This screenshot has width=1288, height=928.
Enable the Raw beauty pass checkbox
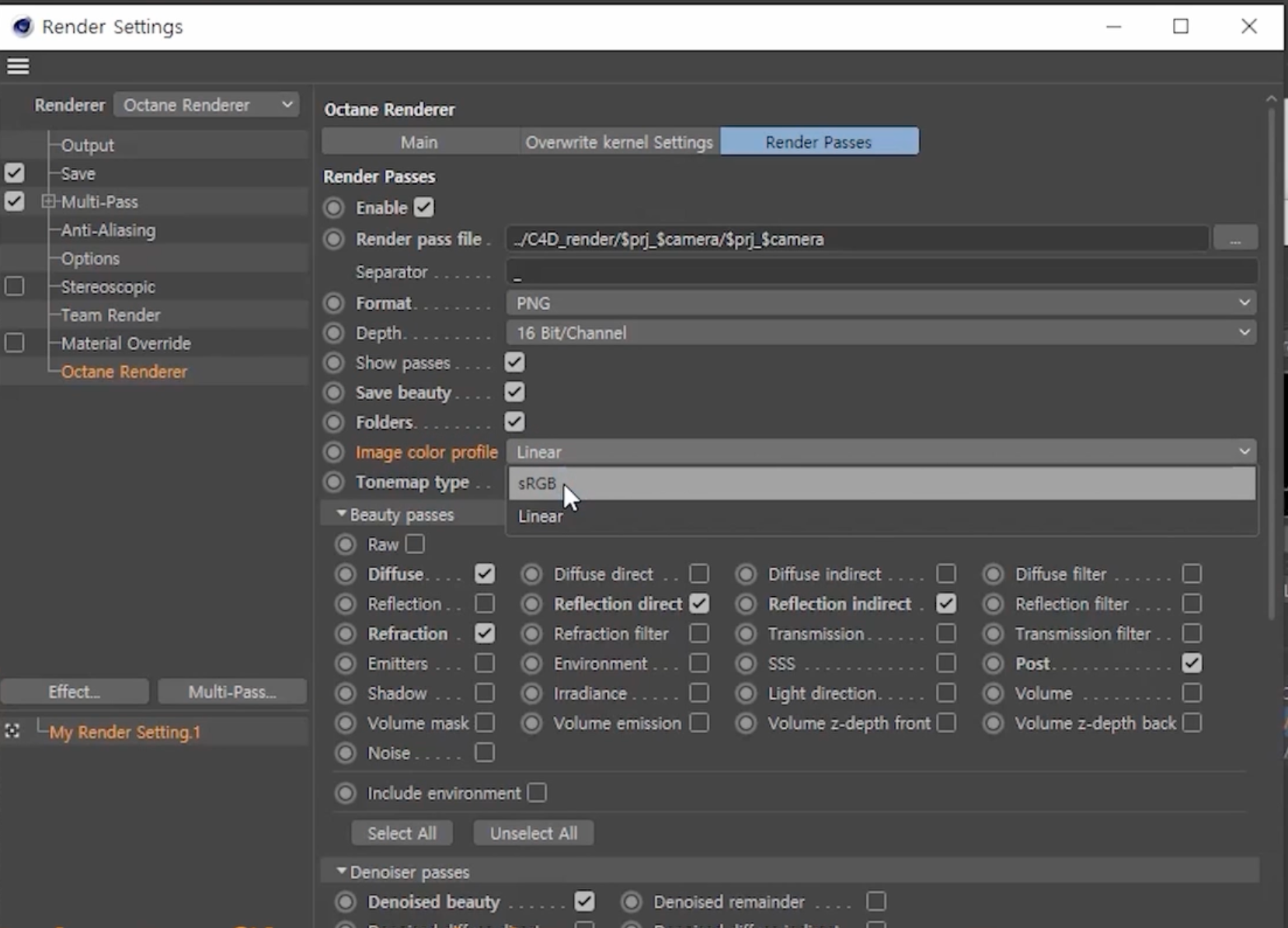point(416,544)
